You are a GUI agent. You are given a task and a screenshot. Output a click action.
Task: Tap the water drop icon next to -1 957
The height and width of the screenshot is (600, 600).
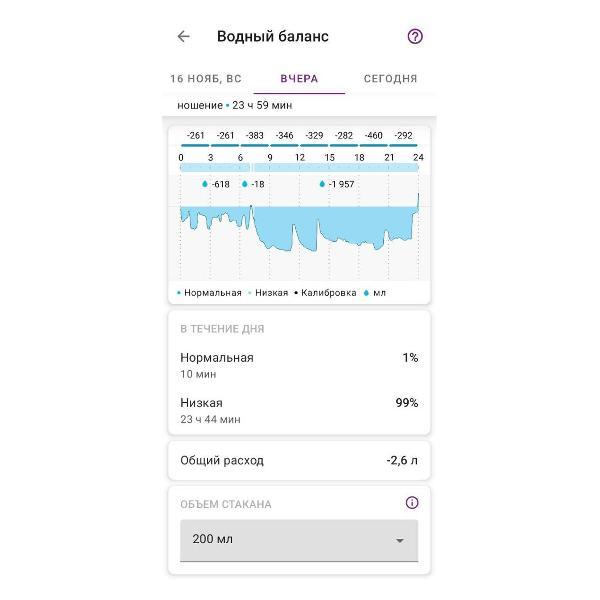[x=322, y=184]
